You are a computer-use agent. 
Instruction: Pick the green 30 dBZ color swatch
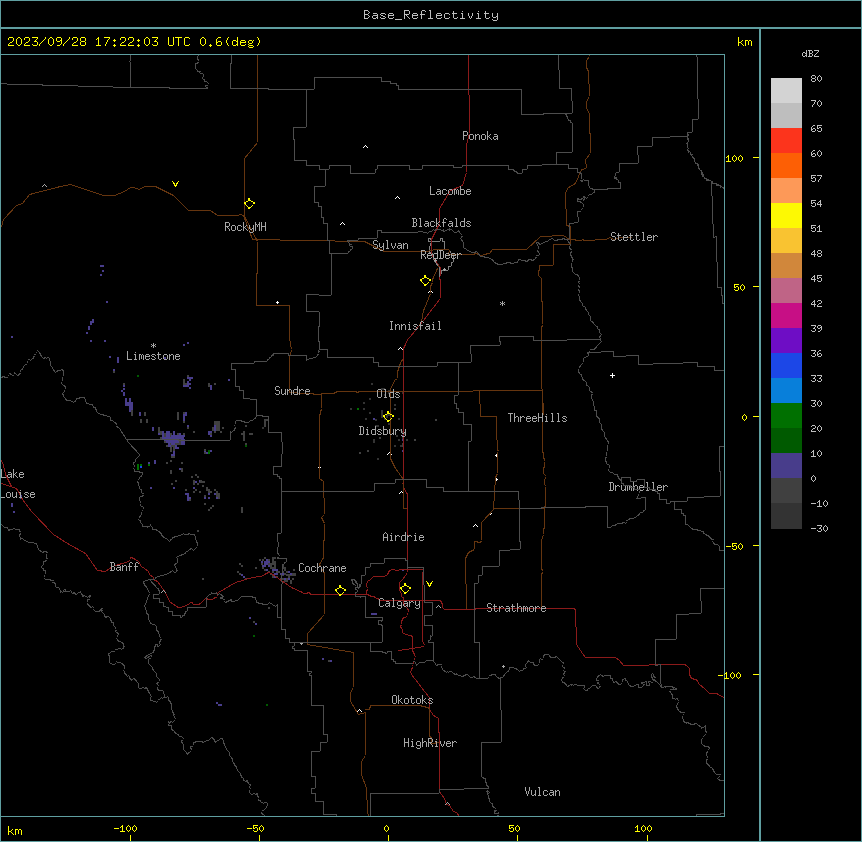click(x=786, y=416)
